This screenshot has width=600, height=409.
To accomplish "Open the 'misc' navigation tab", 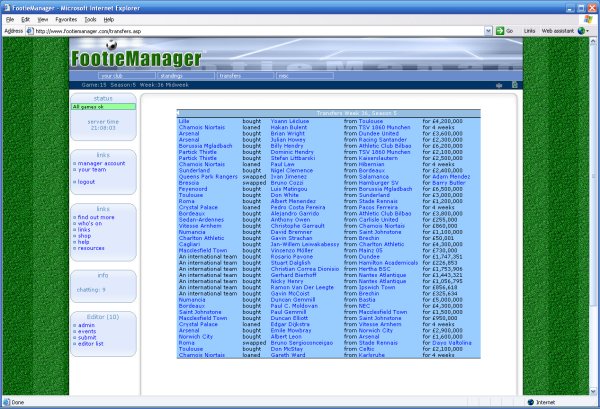I will tap(305, 76).
